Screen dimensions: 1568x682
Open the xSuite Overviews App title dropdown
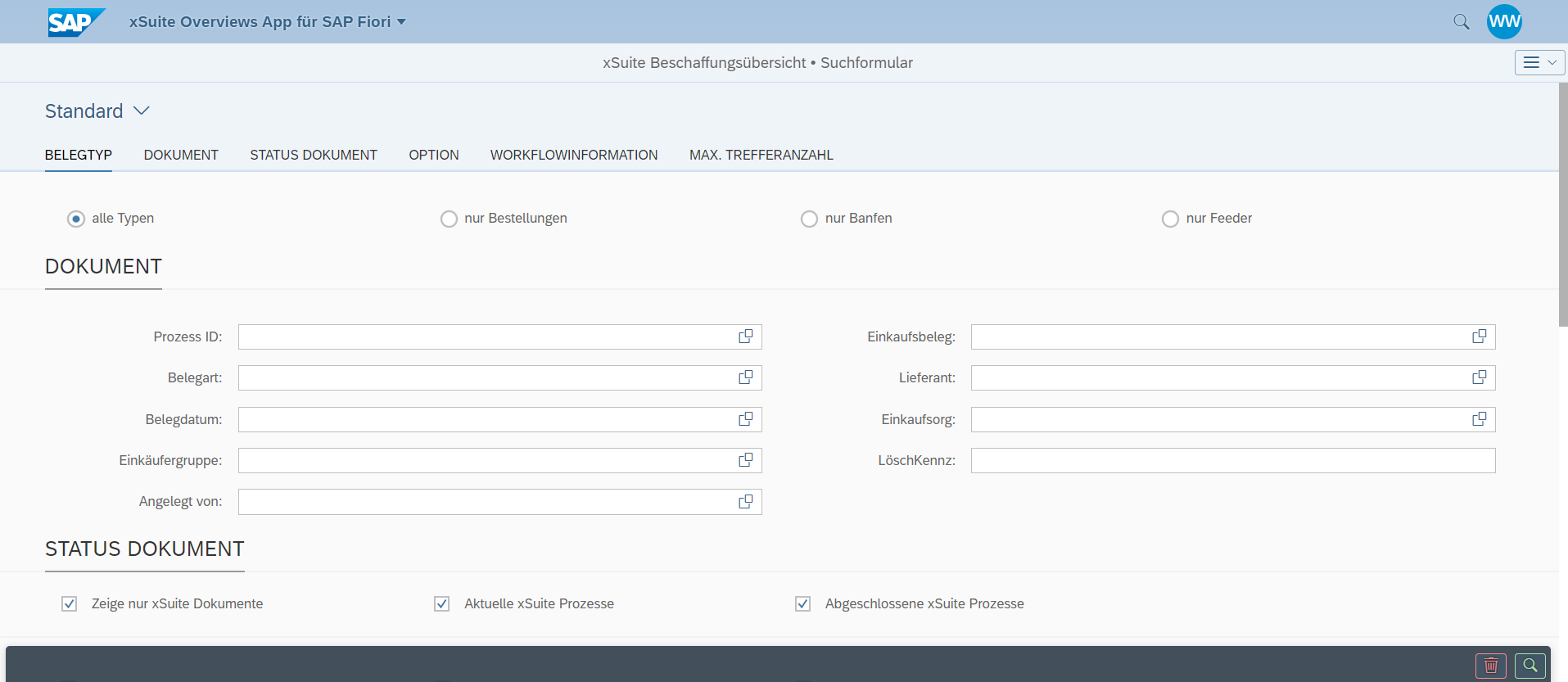click(401, 22)
